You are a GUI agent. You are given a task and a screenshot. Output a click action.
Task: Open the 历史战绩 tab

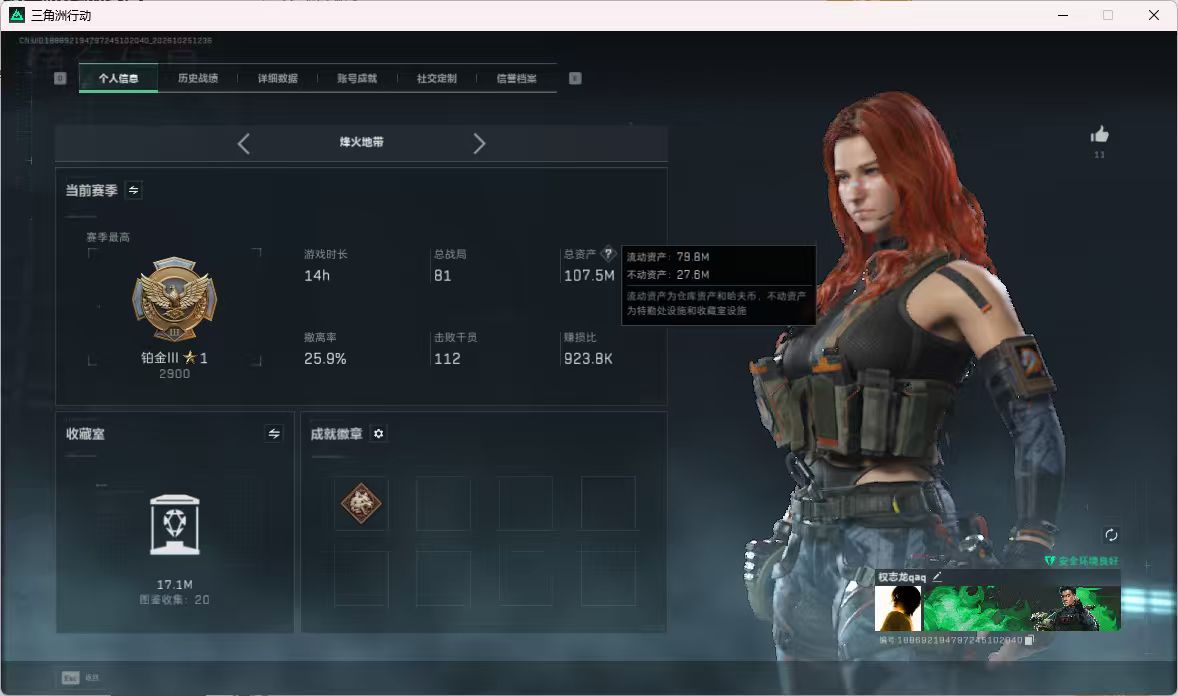(x=198, y=78)
